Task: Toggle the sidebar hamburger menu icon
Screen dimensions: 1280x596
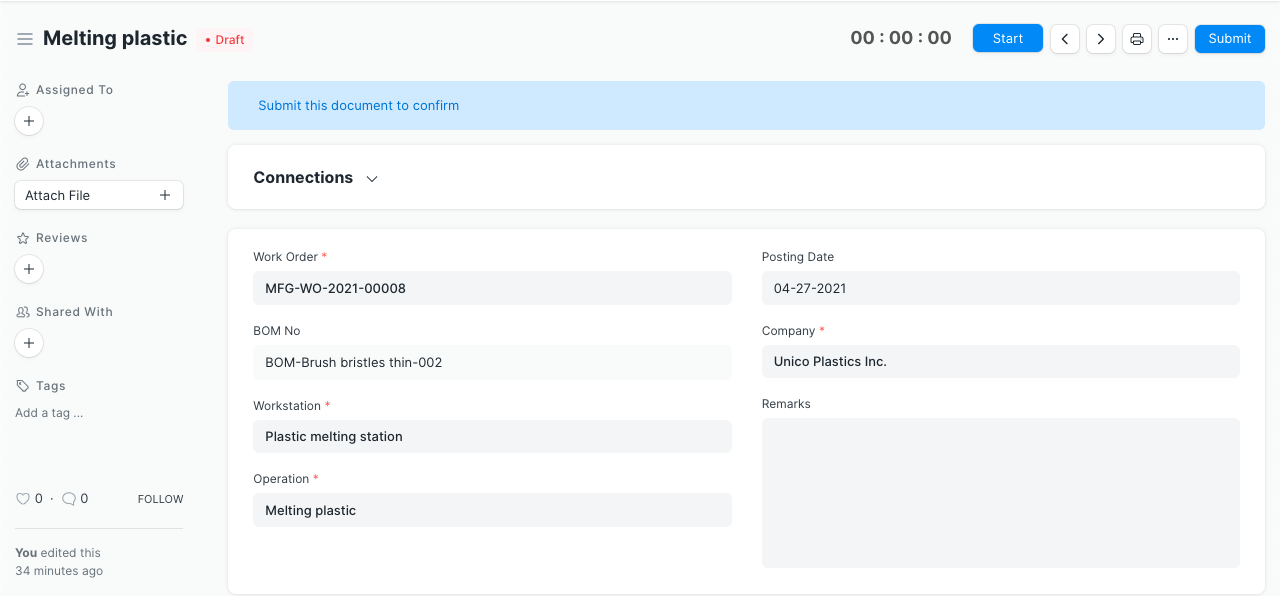Action: 25,39
